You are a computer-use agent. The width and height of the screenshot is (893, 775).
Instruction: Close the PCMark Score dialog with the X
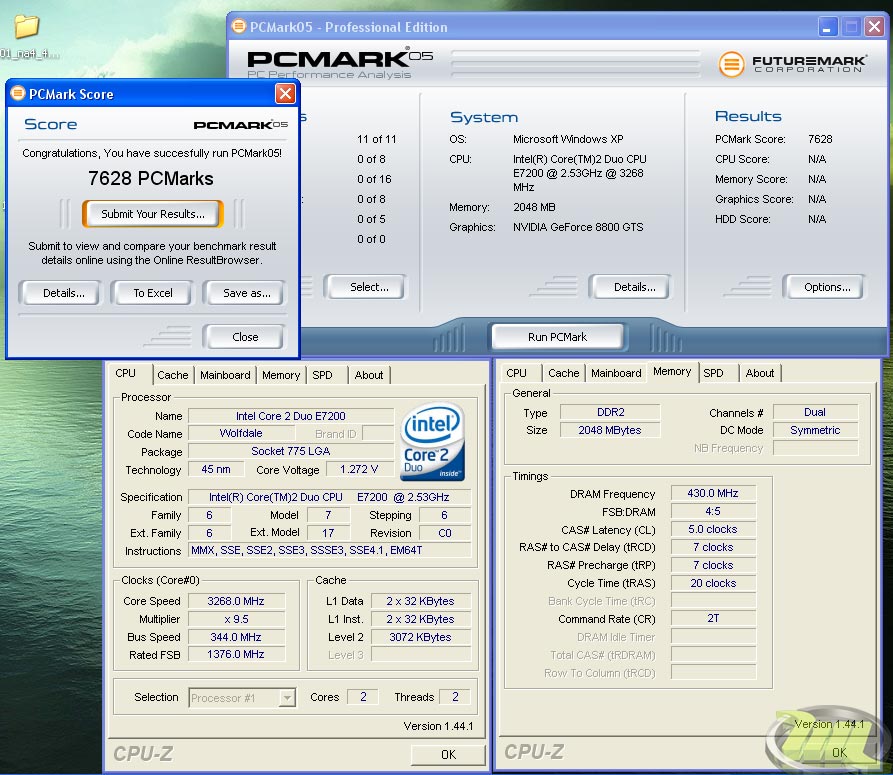pyautogui.click(x=285, y=93)
